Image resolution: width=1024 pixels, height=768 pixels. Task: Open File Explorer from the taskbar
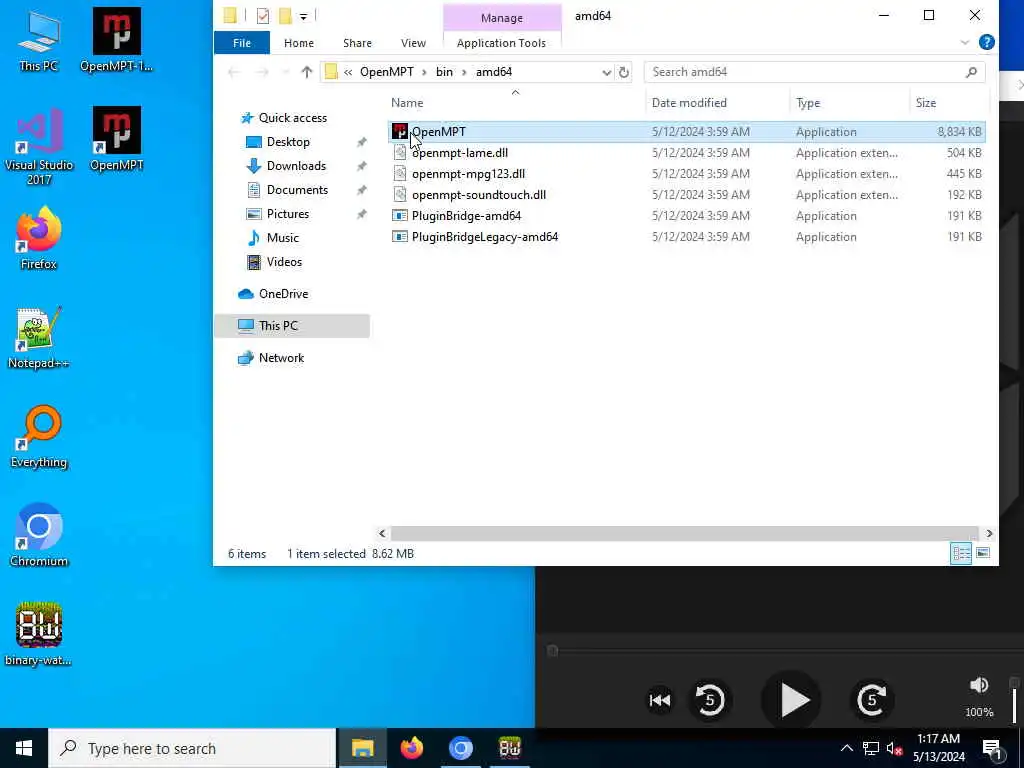pyautogui.click(x=362, y=748)
